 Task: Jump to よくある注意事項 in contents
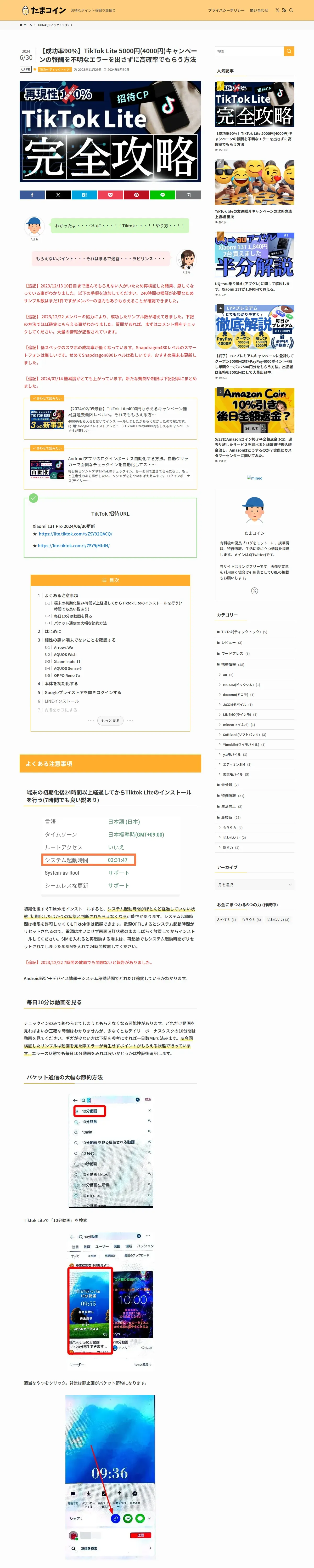(61, 595)
